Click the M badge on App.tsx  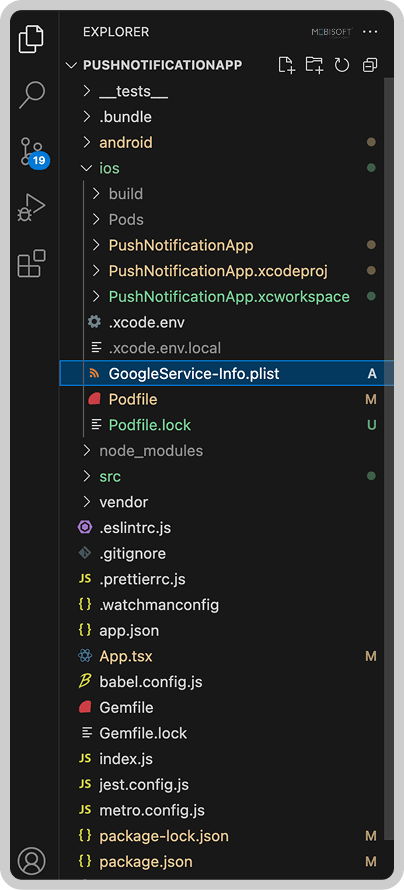[371, 656]
